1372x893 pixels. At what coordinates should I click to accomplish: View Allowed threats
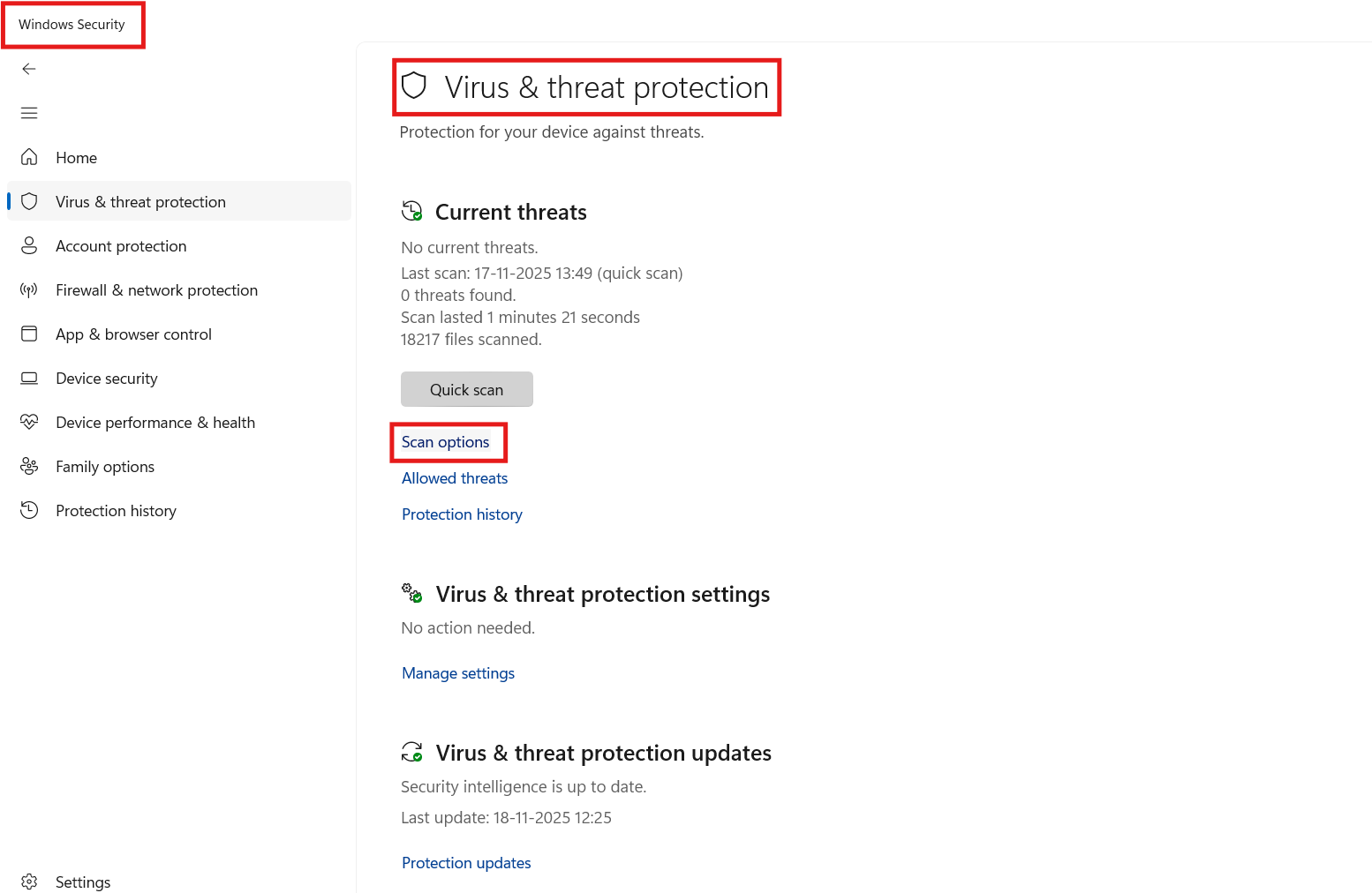tap(454, 477)
